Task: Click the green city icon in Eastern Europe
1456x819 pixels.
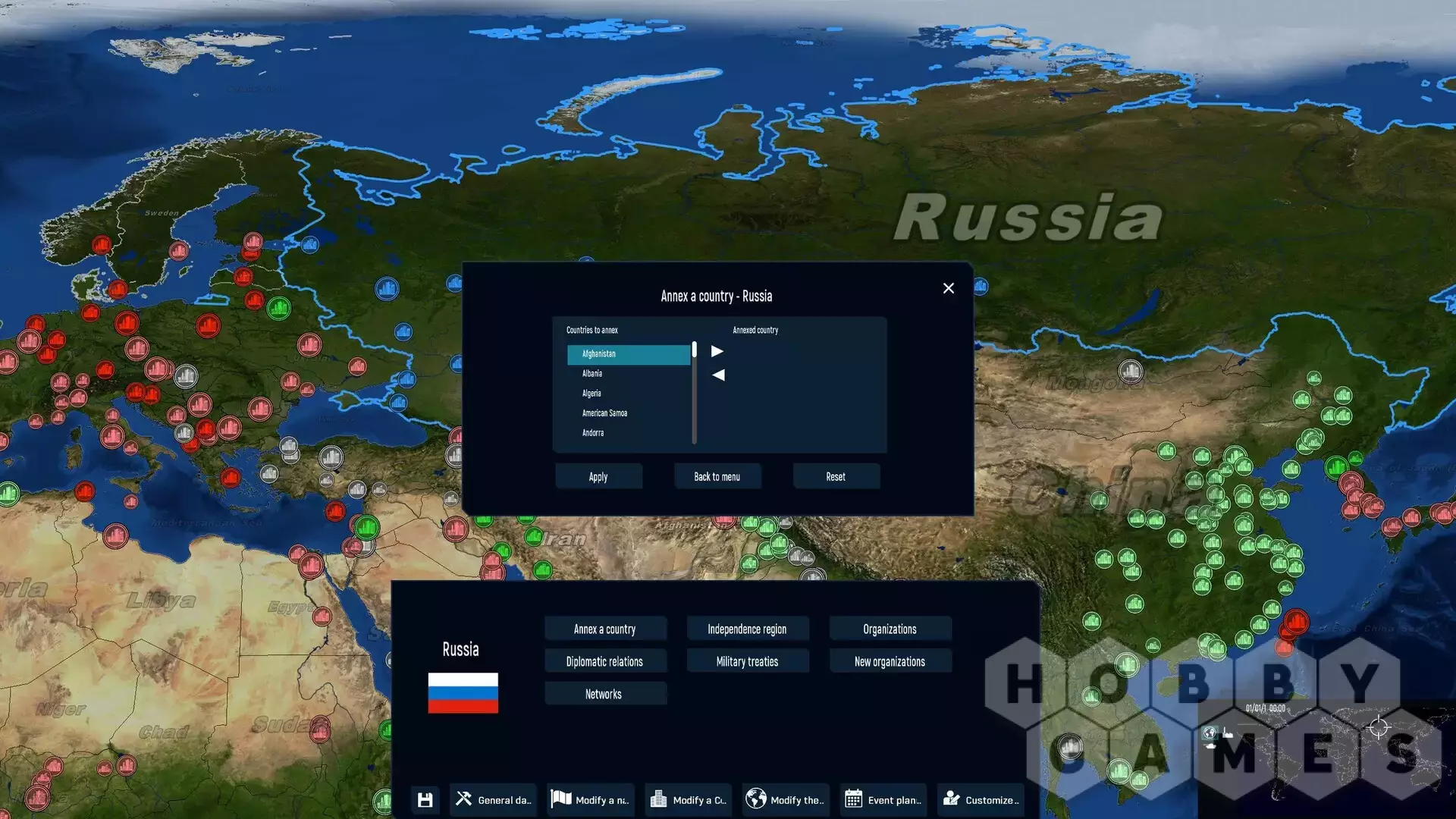Action: pos(279,308)
